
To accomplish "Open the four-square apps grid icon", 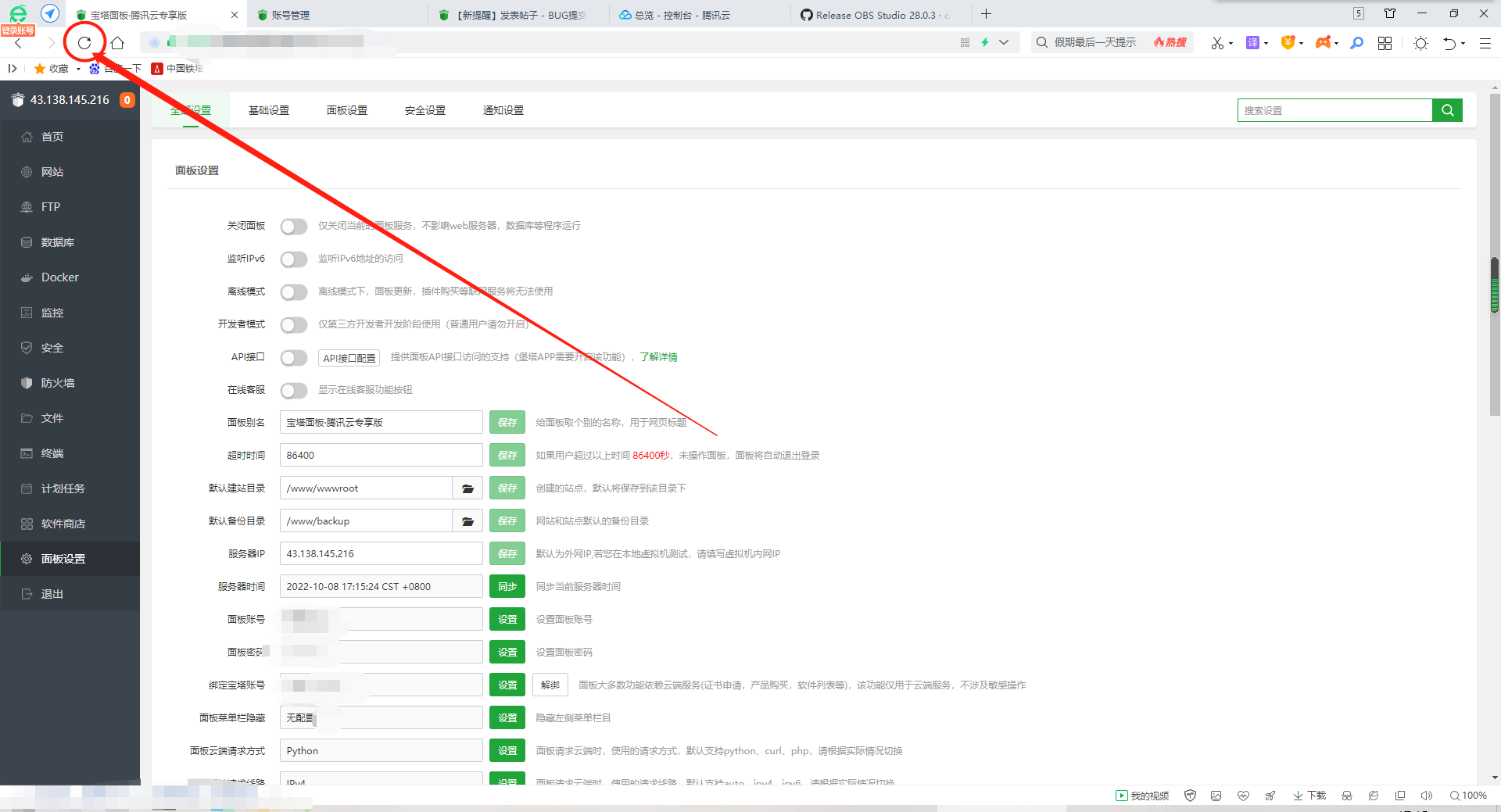I will pos(1385,43).
